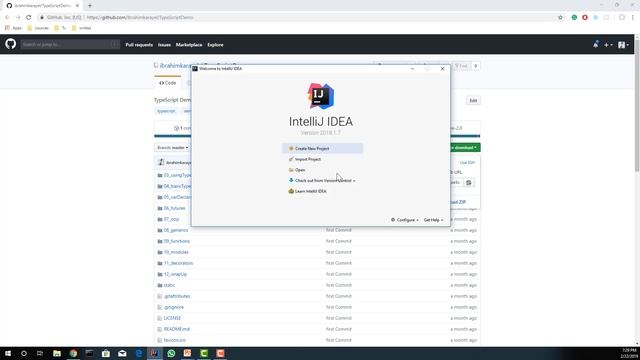This screenshot has height=360, width=640.
Task: Open Issues in GitHub header
Action: [x=164, y=45]
